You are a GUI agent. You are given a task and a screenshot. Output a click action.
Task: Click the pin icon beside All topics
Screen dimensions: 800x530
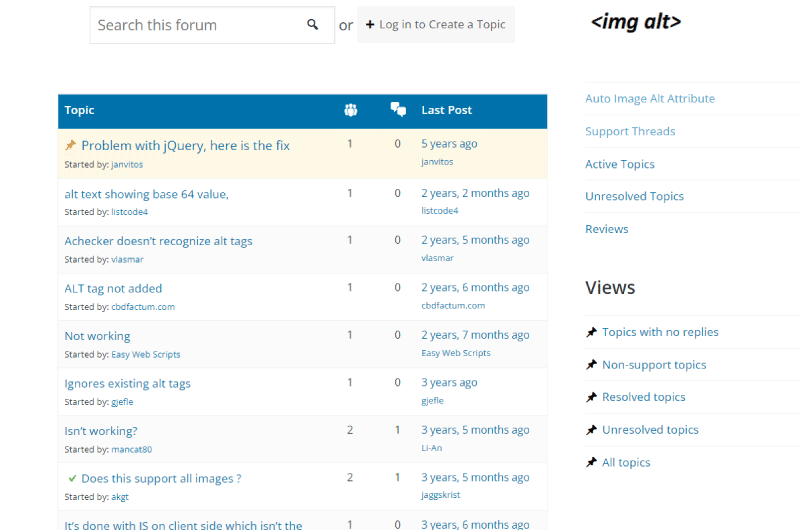tap(591, 462)
